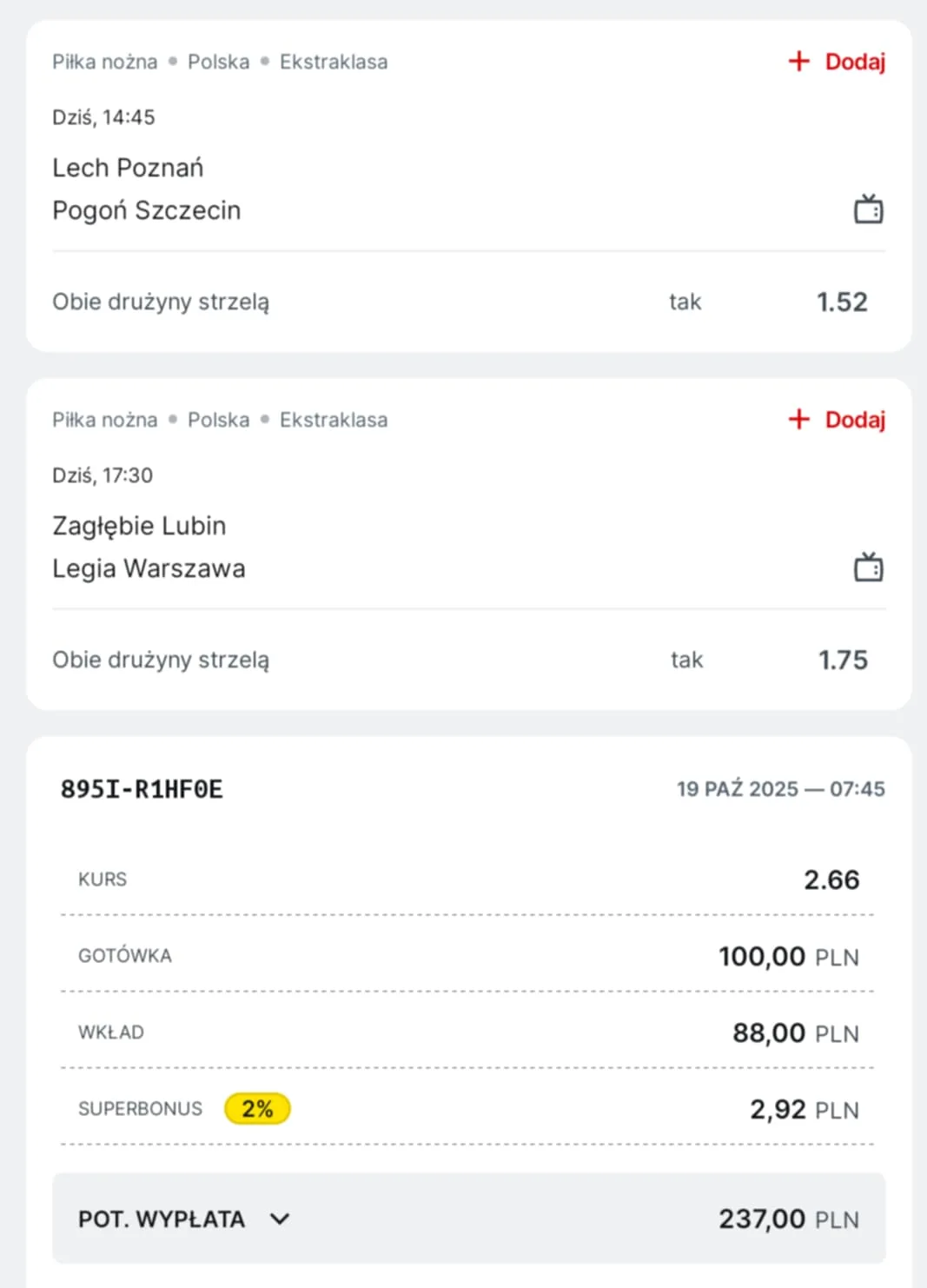The image size is (927, 1288).
Task: Click the coupon code 895I-R1HF0E
Action: (142, 789)
